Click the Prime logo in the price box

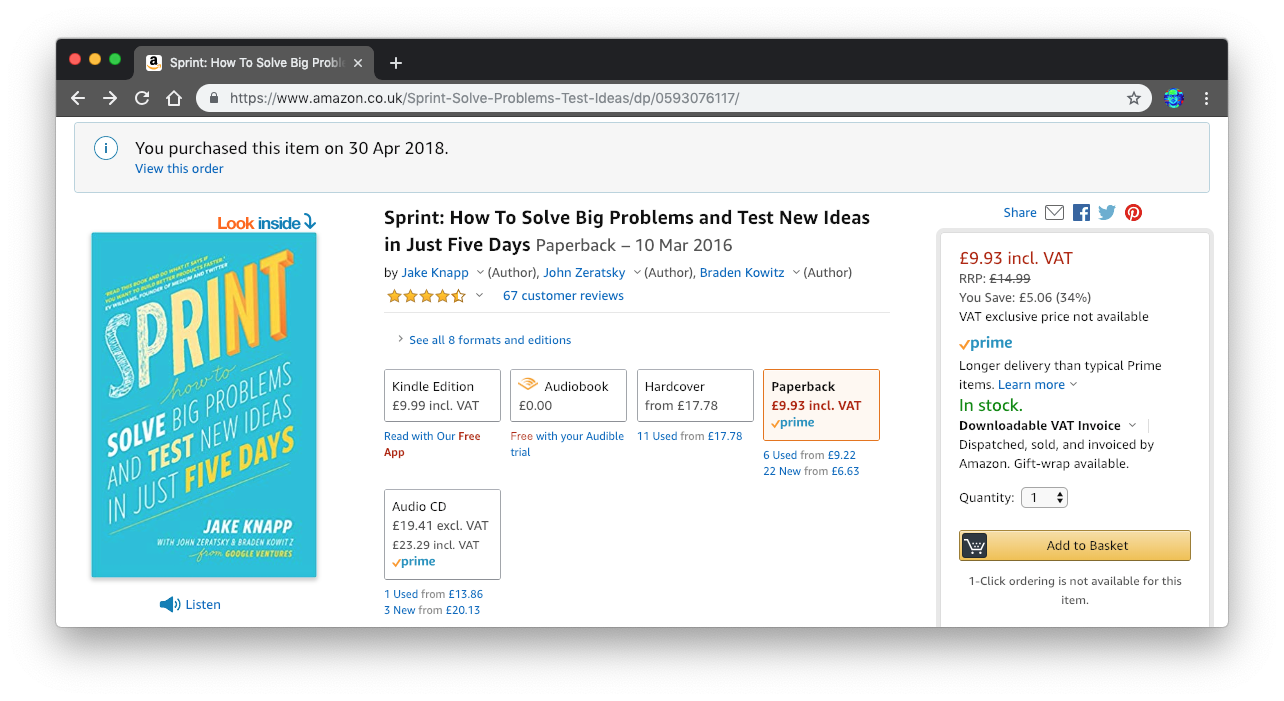[x=986, y=343]
